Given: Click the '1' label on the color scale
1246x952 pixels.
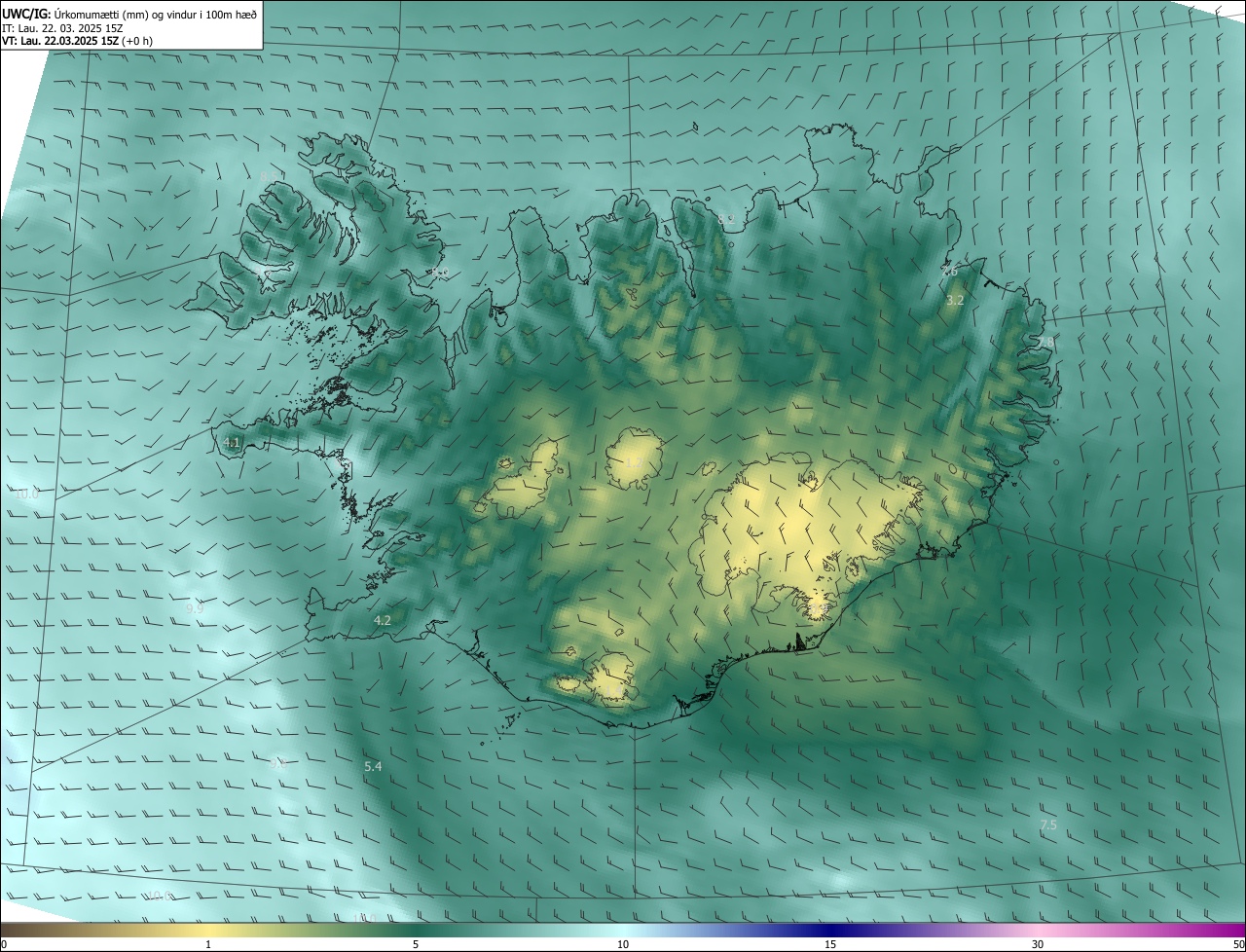Looking at the screenshot, I should [x=208, y=945].
